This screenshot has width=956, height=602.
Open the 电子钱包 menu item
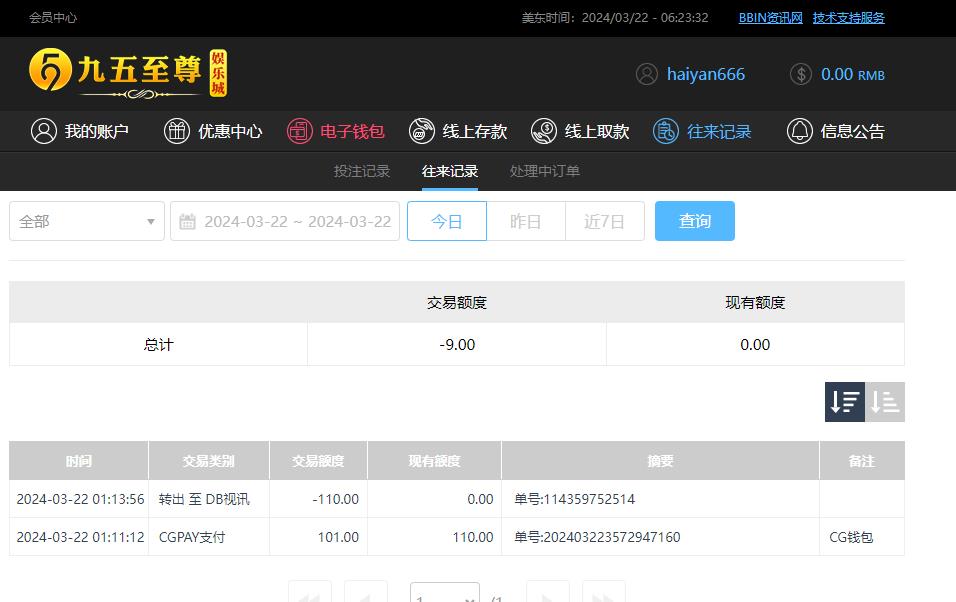coord(336,131)
